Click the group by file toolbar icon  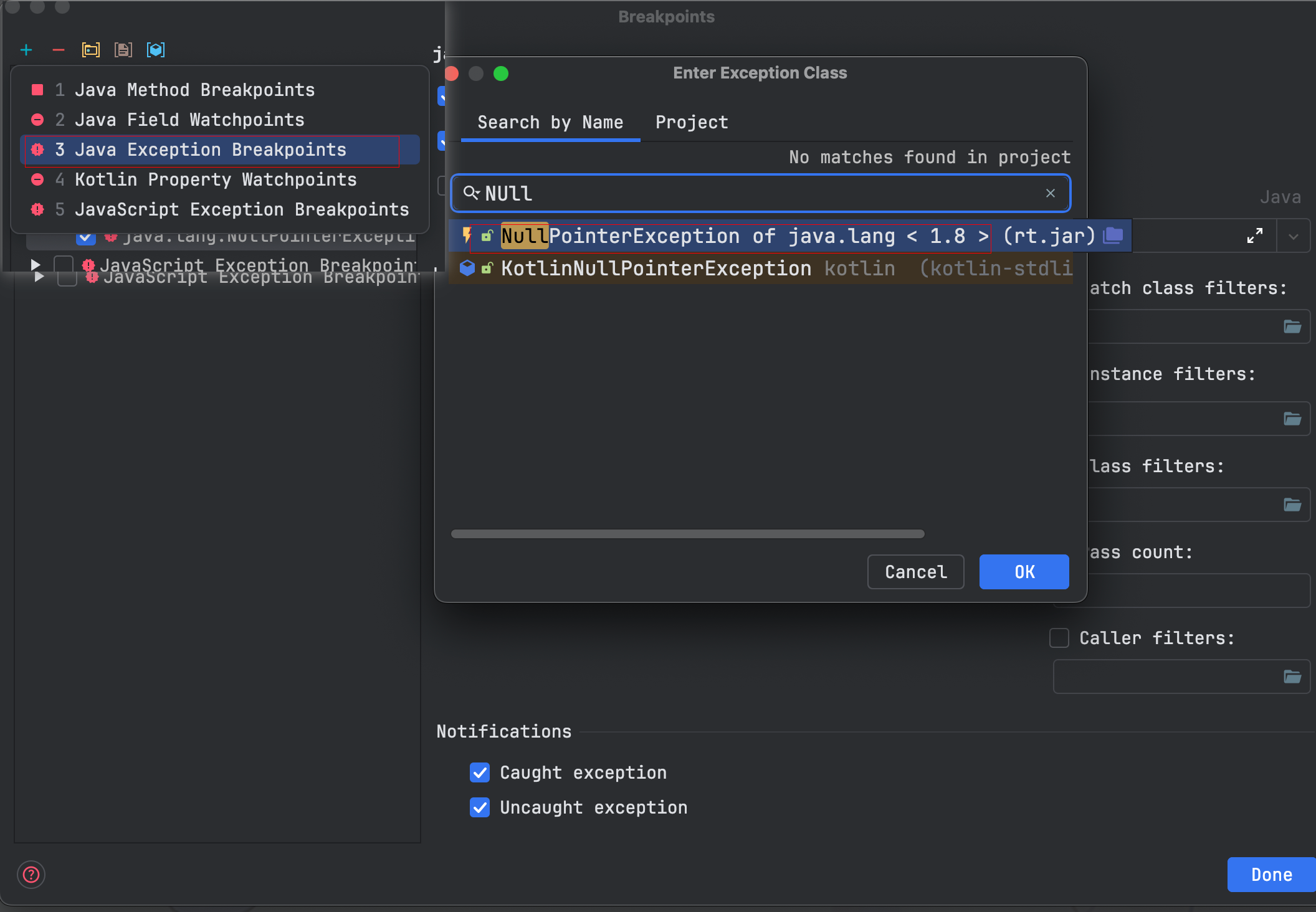tap(123, 50)
